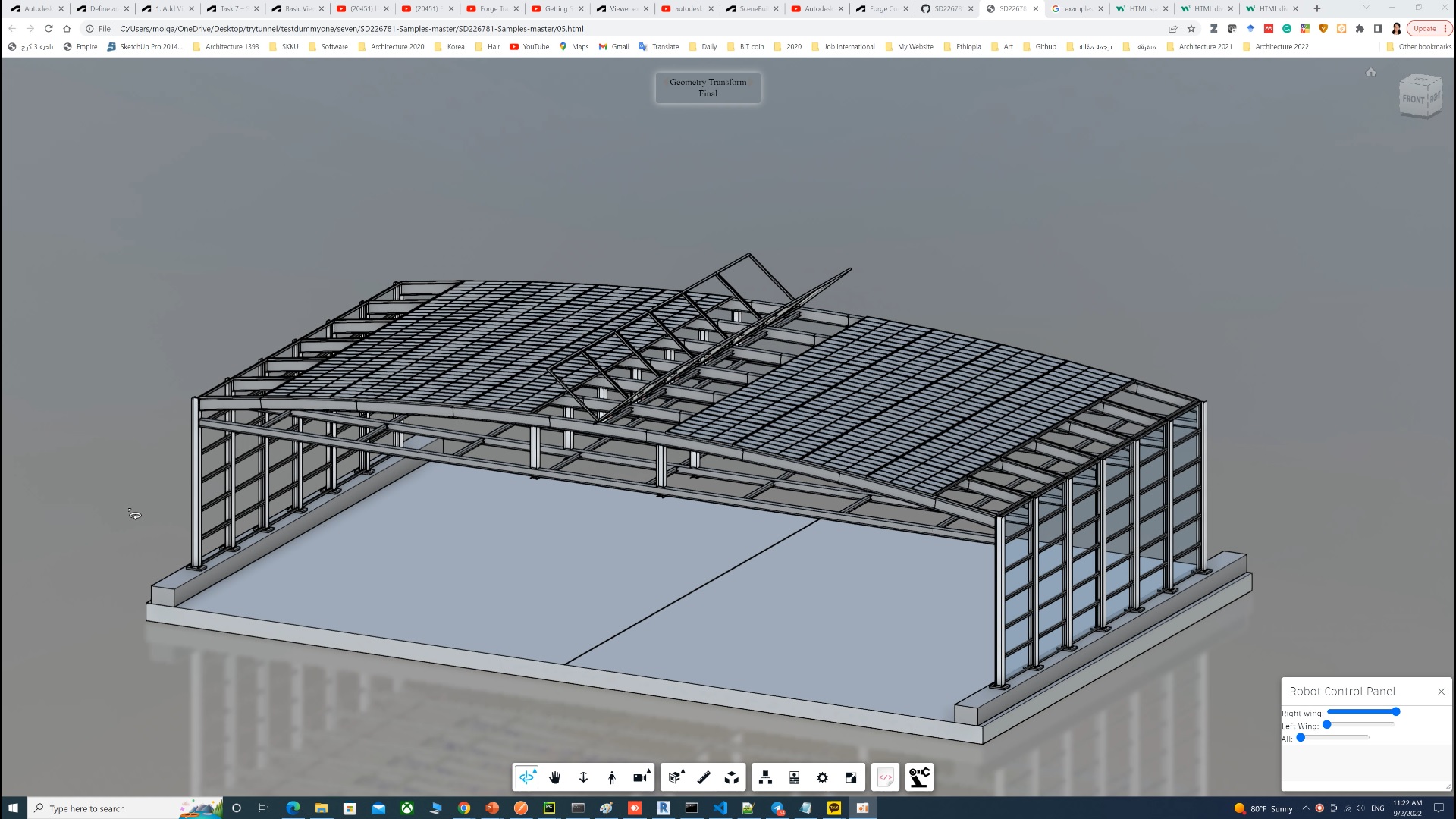Screen dimensions: 1456x819
Task: Open the My Website bookmark folder
Action: [908, 47]
